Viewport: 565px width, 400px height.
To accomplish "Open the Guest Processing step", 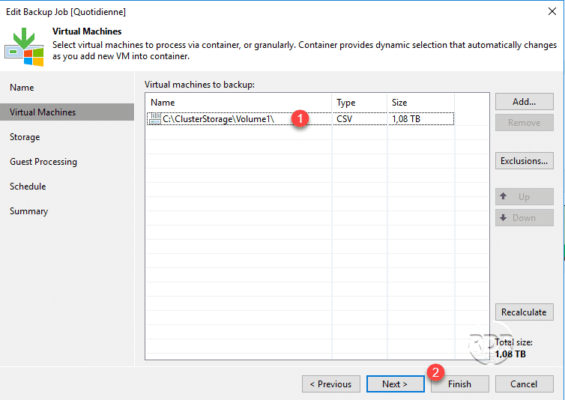I will coord(43,162).
